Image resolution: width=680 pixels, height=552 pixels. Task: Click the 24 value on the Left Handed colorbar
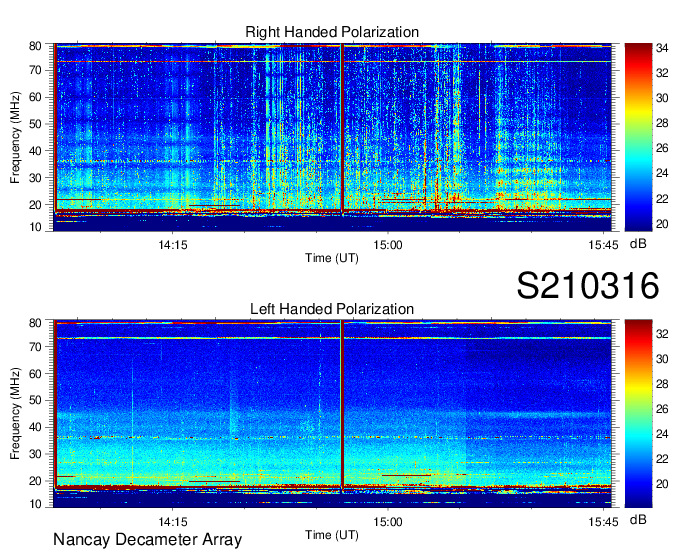point(662,434)
